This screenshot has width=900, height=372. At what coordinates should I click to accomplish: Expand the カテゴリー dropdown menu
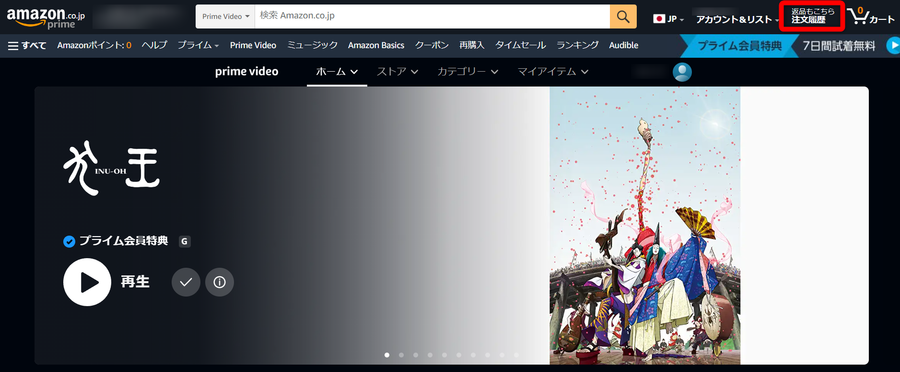pyautogui.click(x=467, y=72)
